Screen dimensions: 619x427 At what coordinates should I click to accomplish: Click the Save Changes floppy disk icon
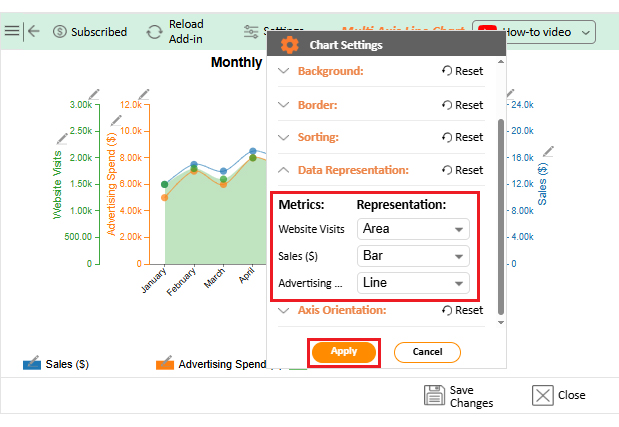(434, 395)
